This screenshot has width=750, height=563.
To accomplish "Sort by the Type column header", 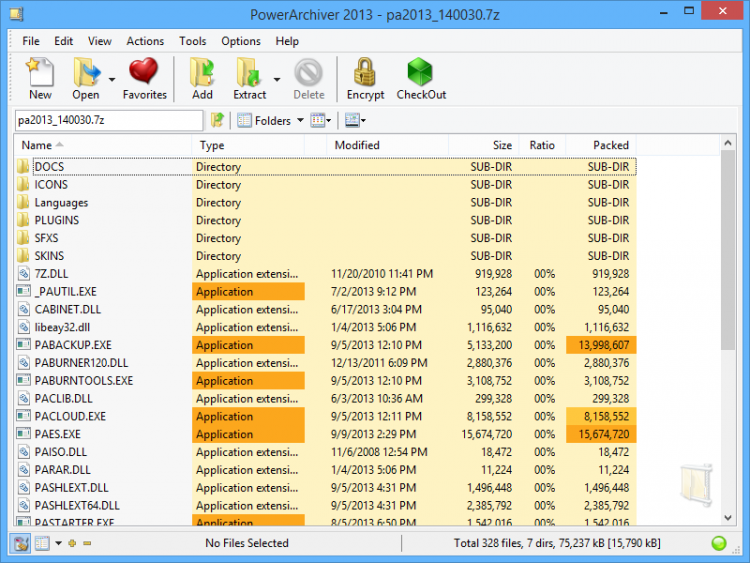I will [248, 145].
